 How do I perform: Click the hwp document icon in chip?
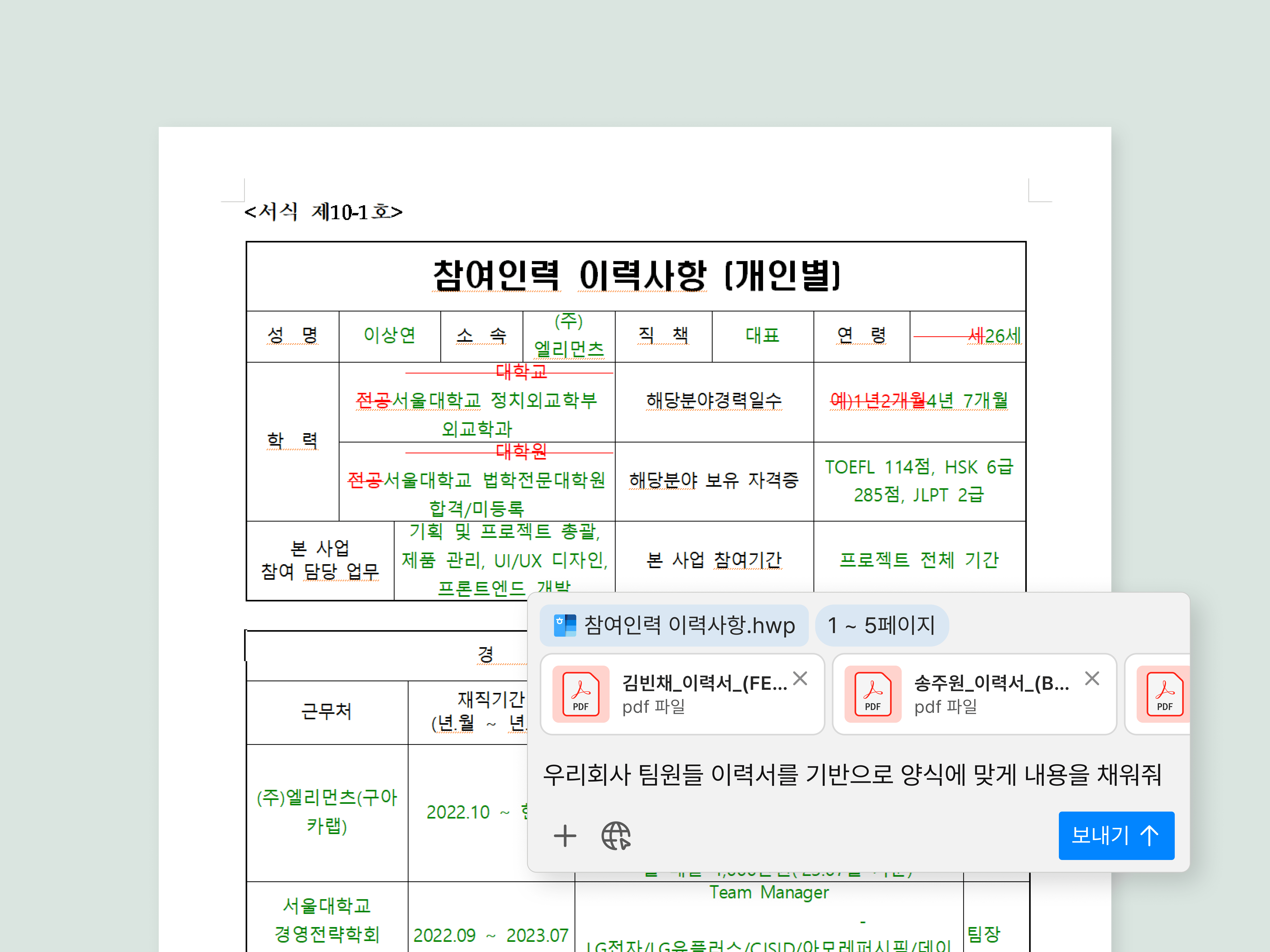565,626
